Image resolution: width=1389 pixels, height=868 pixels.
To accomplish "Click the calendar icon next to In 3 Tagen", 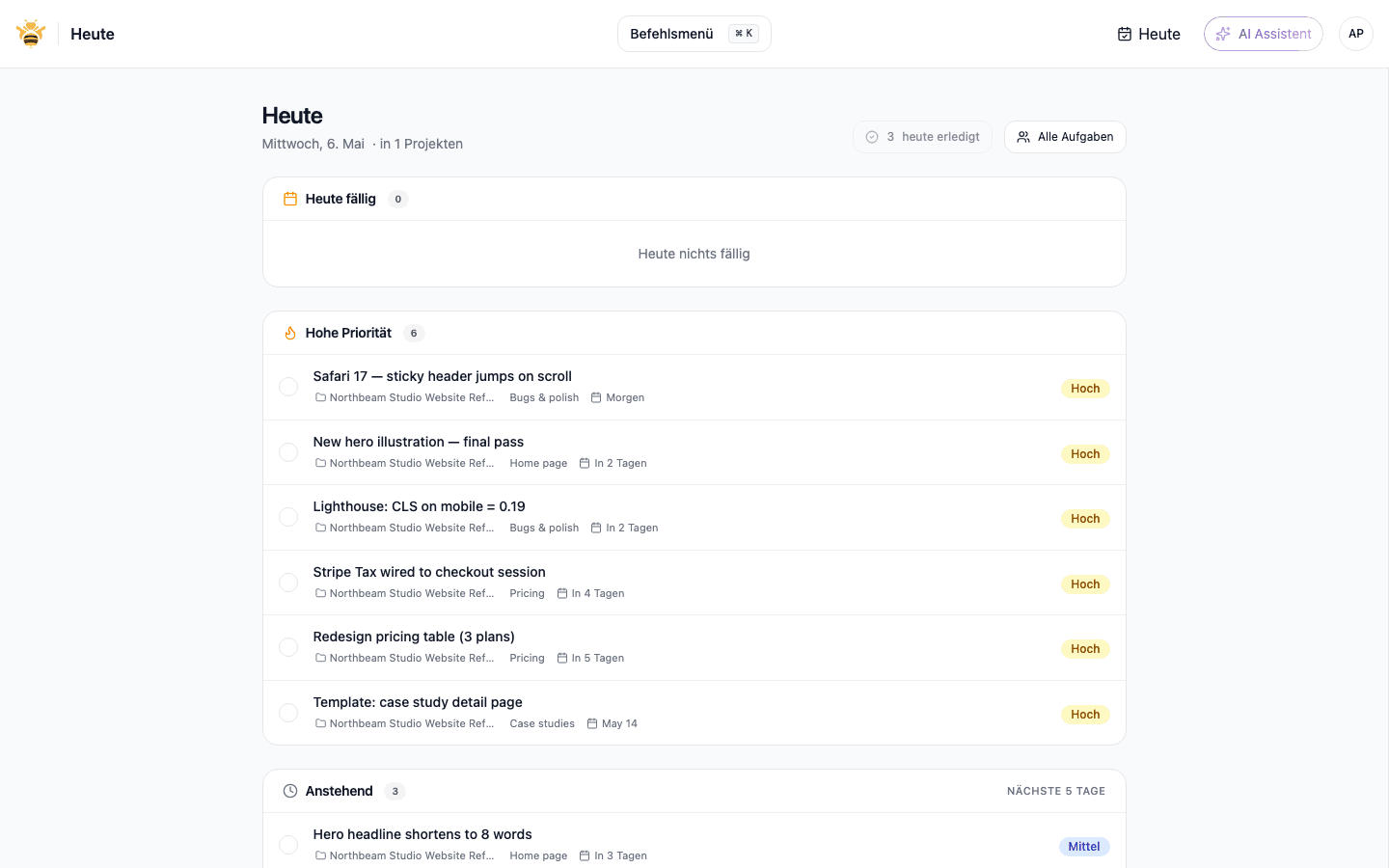I will pos(585,855).
